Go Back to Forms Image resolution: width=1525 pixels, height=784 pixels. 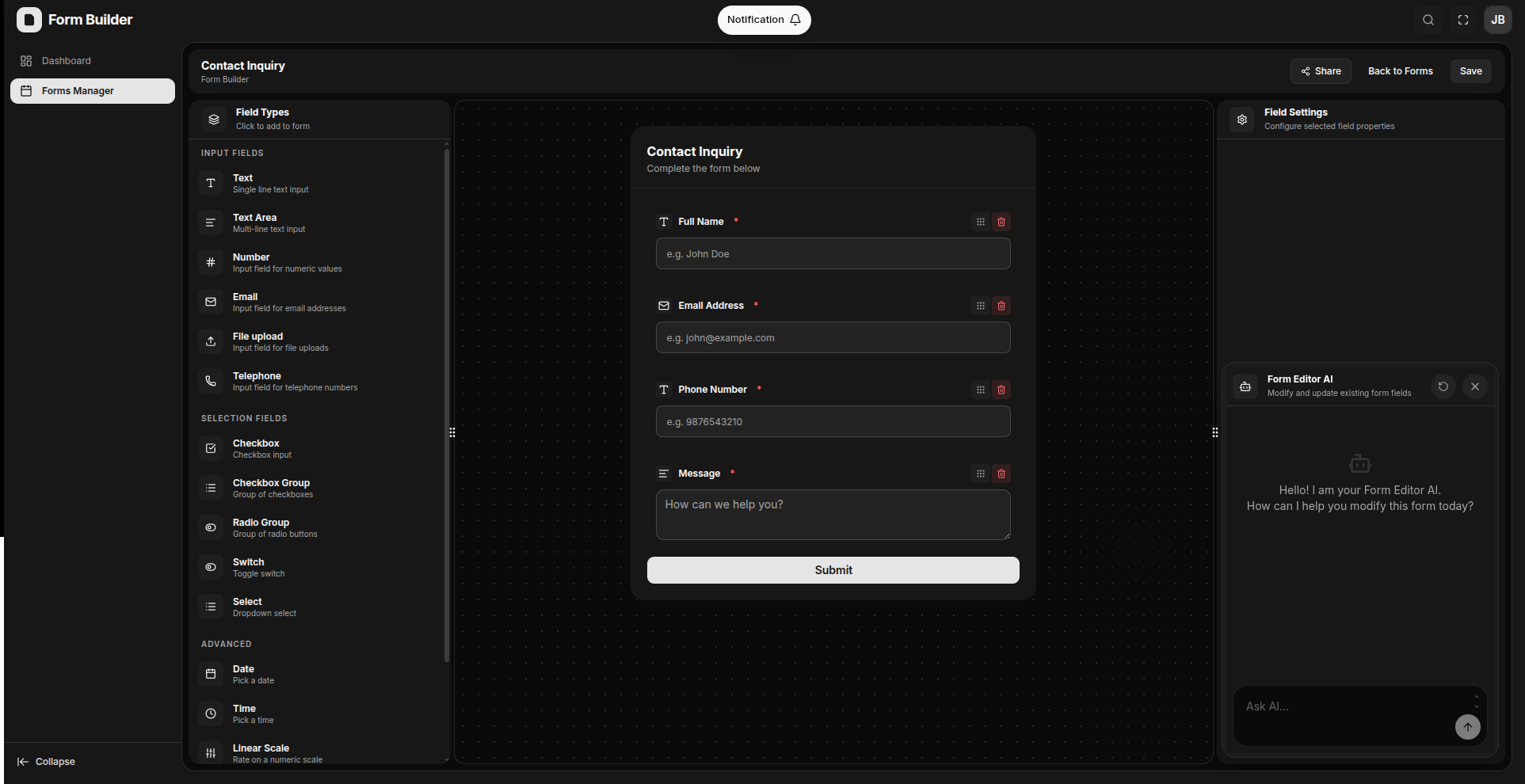(x=1400, y=71)
